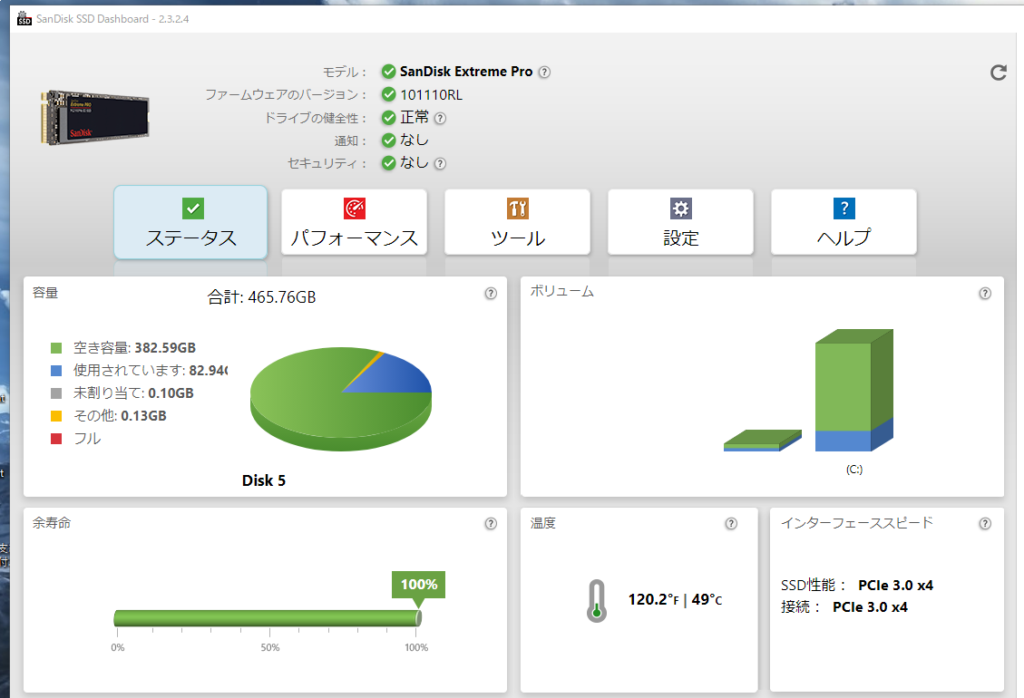This screenshot has width=1024, height=698.
Task: Click the 空き容量: 382.59GB text
Action: (x=135, y=348)
